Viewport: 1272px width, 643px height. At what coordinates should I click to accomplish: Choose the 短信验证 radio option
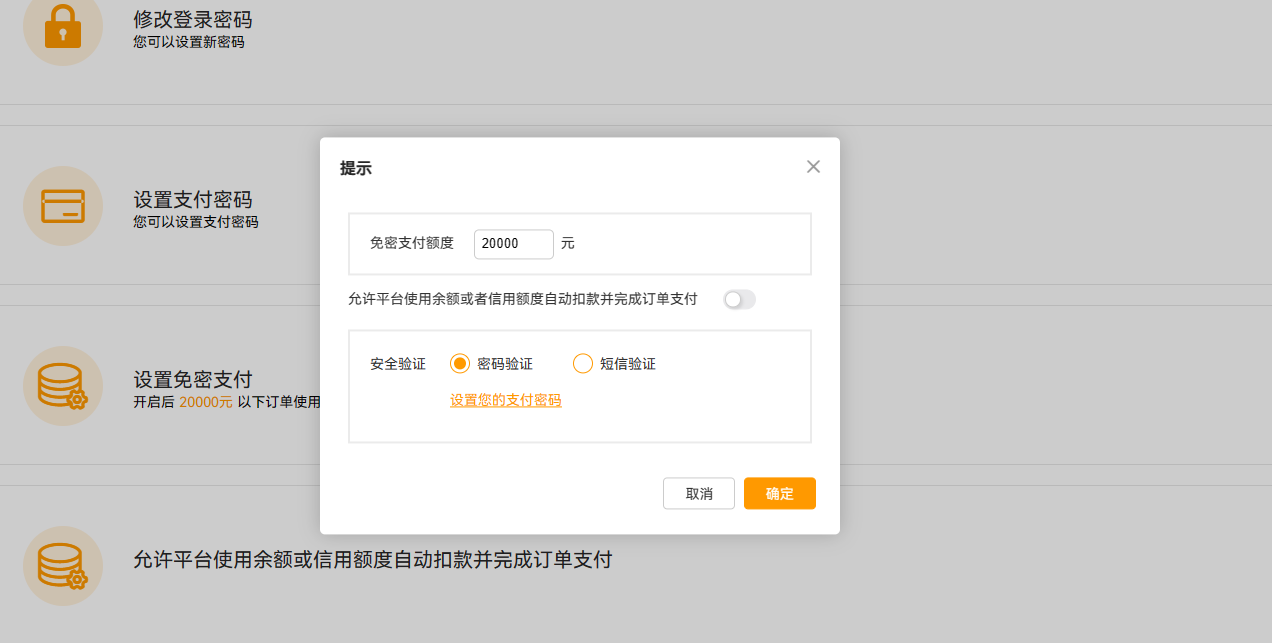(583, 364)
